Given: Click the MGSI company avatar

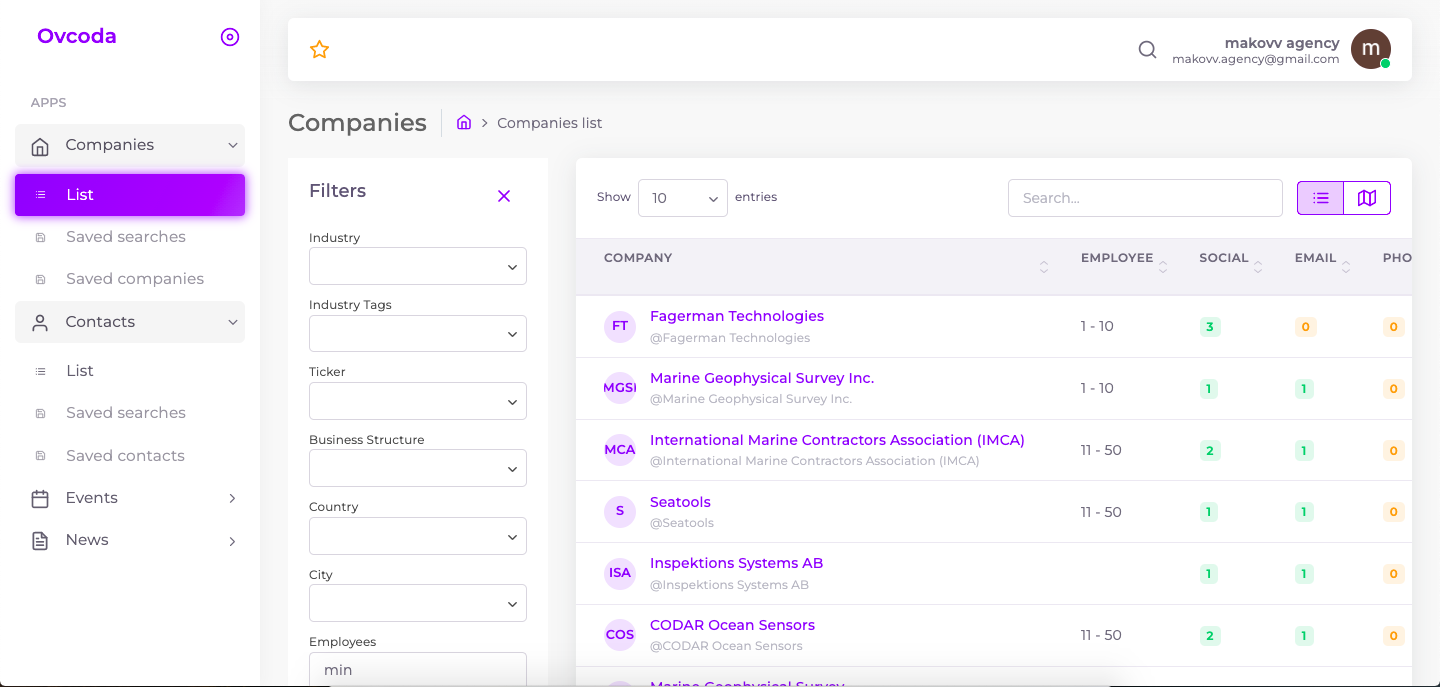Looking at the screenshot, I should pos(620,388).
